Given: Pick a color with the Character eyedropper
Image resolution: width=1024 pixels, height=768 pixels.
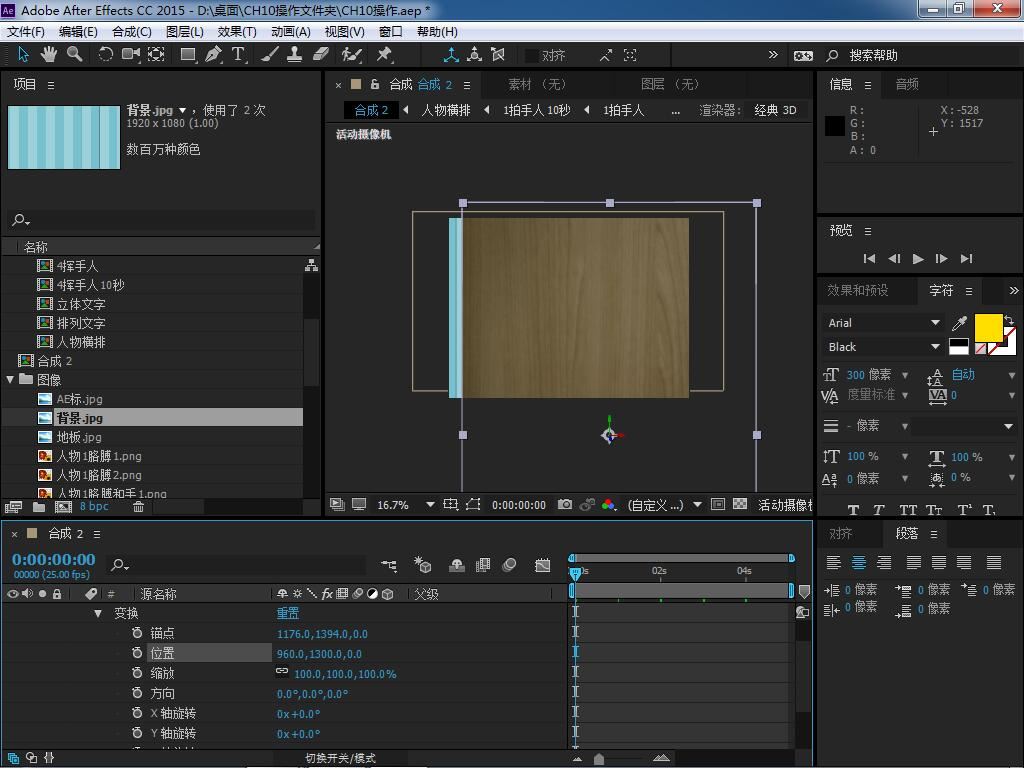Looking at the screenshot, I should tap(960, 323).
